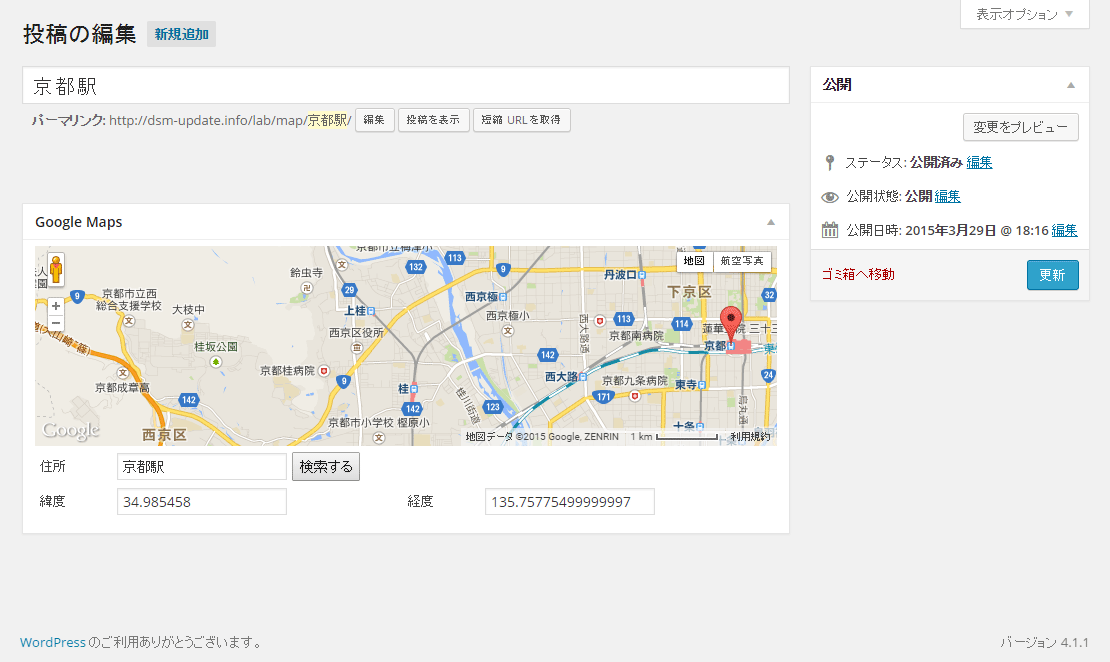Focus the 緯度 latitude input field
This screenshot has height=662, width=1110.
202,502
